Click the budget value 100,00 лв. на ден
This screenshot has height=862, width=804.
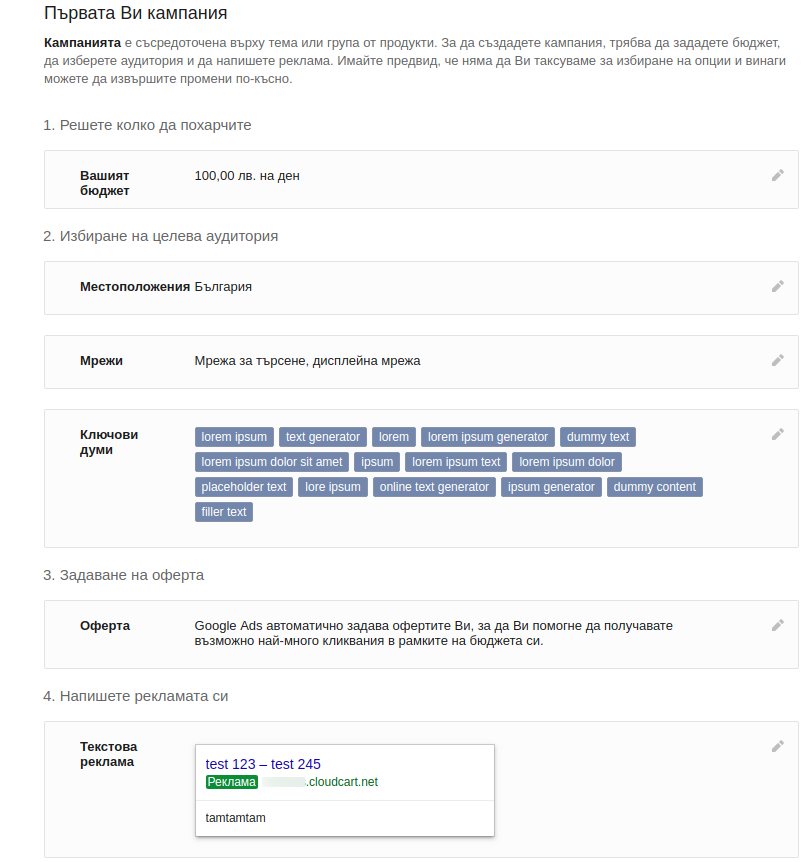pos(247,176)
